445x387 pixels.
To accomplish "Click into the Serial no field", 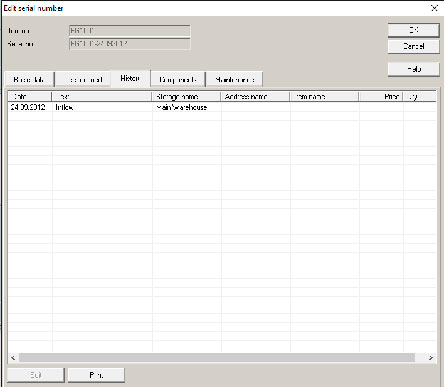I will point(130,44).
